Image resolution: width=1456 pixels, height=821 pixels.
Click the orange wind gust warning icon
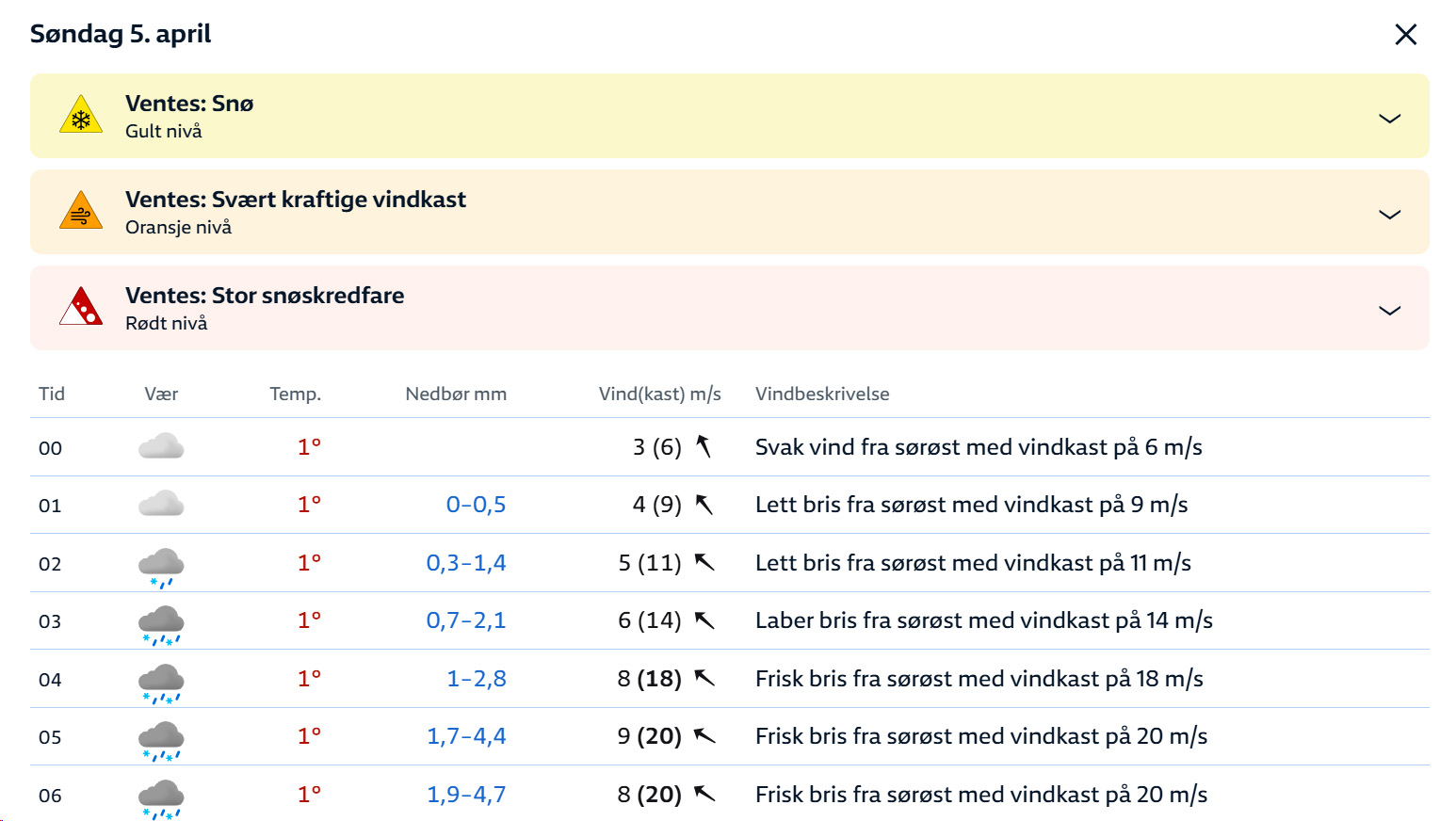(81, 212)
